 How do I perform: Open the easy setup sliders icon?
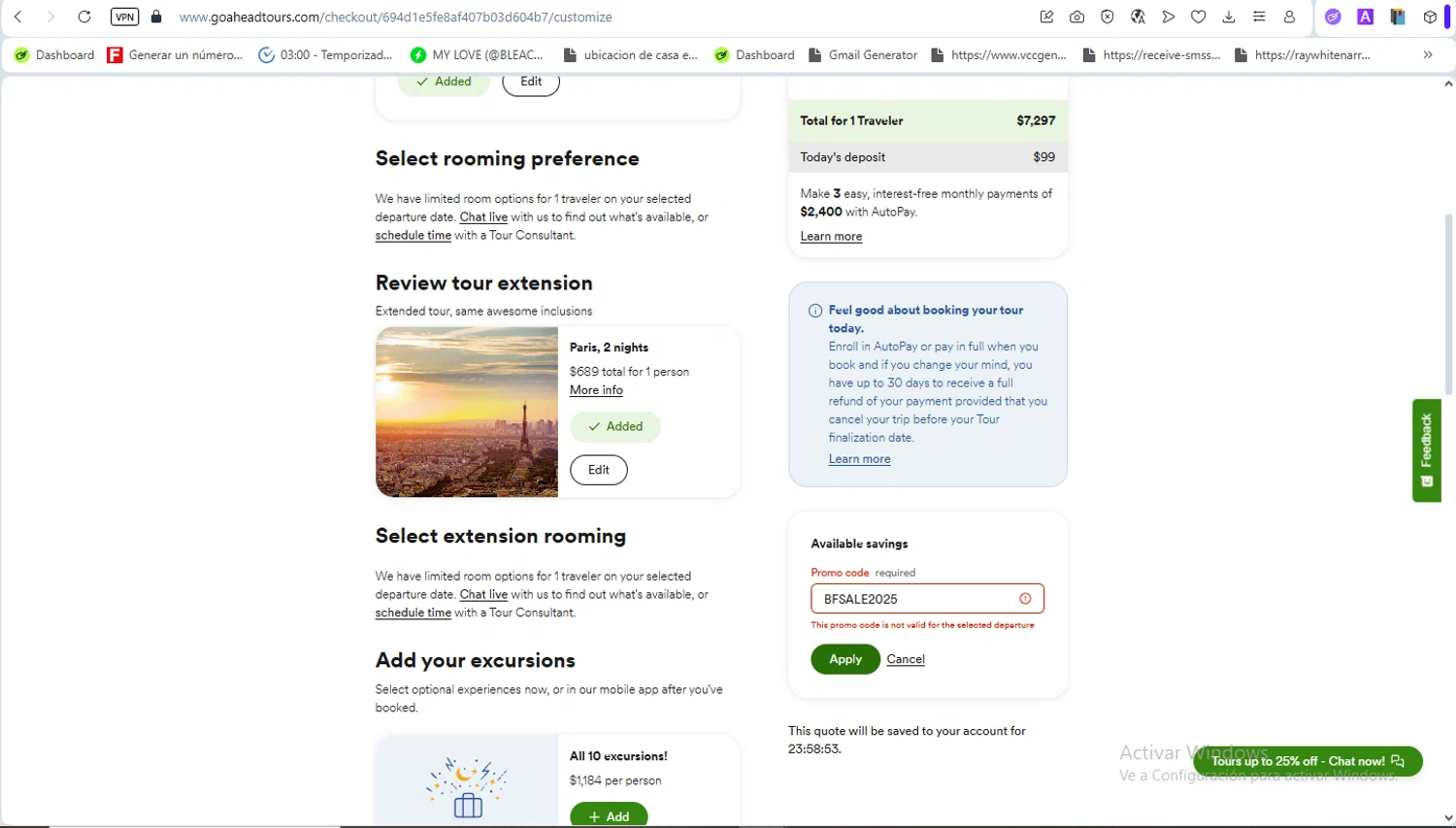coord(1259,17)
